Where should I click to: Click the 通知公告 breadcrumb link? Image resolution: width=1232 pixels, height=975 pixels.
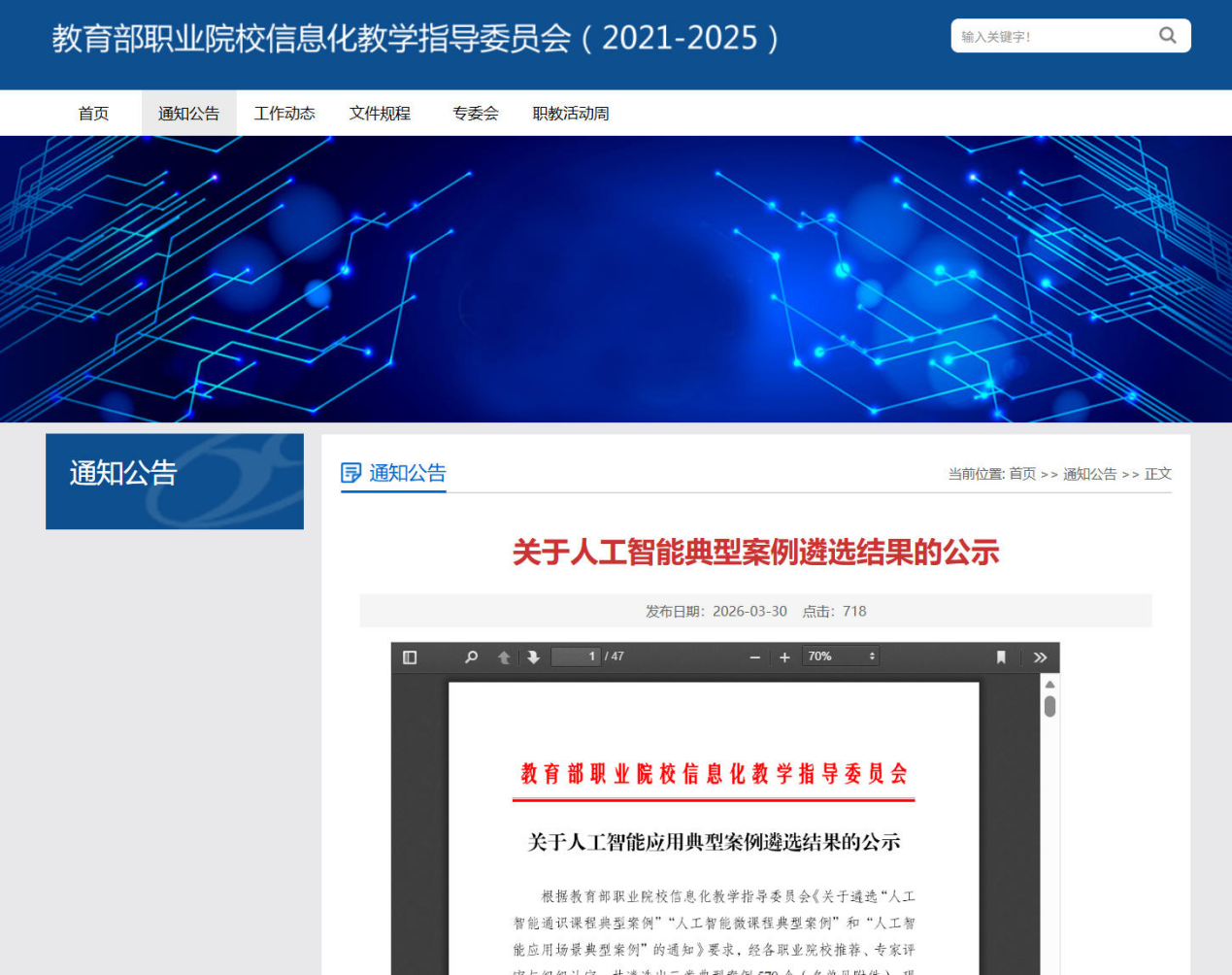[1089, 474]
